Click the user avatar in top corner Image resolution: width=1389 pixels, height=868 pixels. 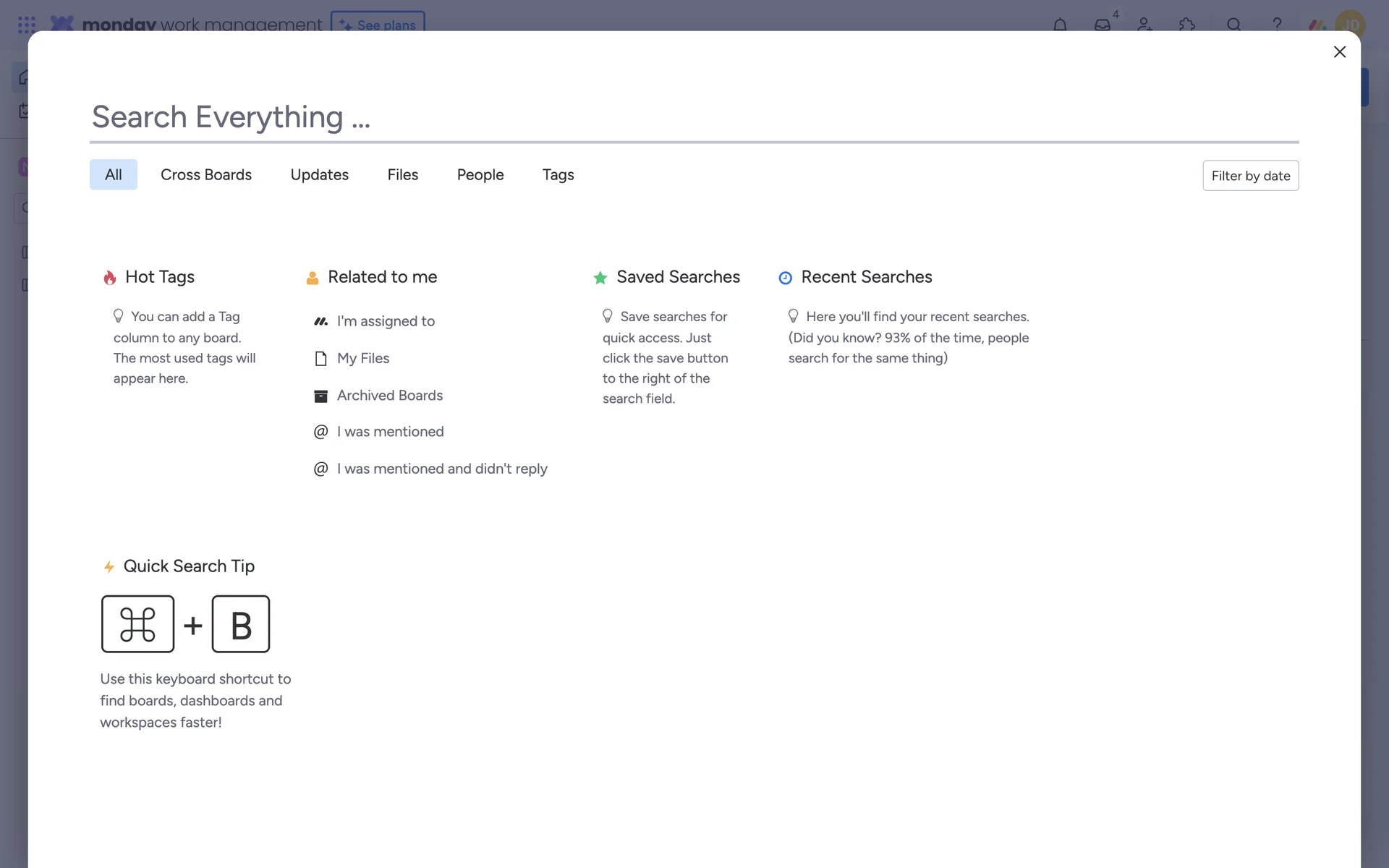pos(1350,25)
